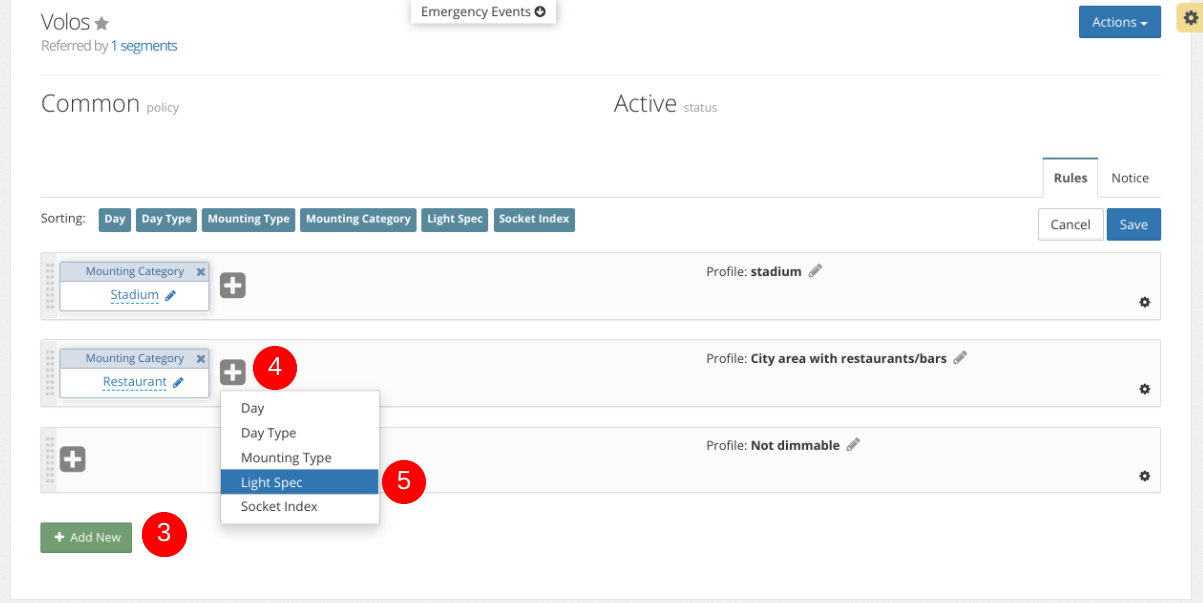The image size is (1203, 603).
Task: Edit the Not dimmable profile pencil
Action: [853, 445]
